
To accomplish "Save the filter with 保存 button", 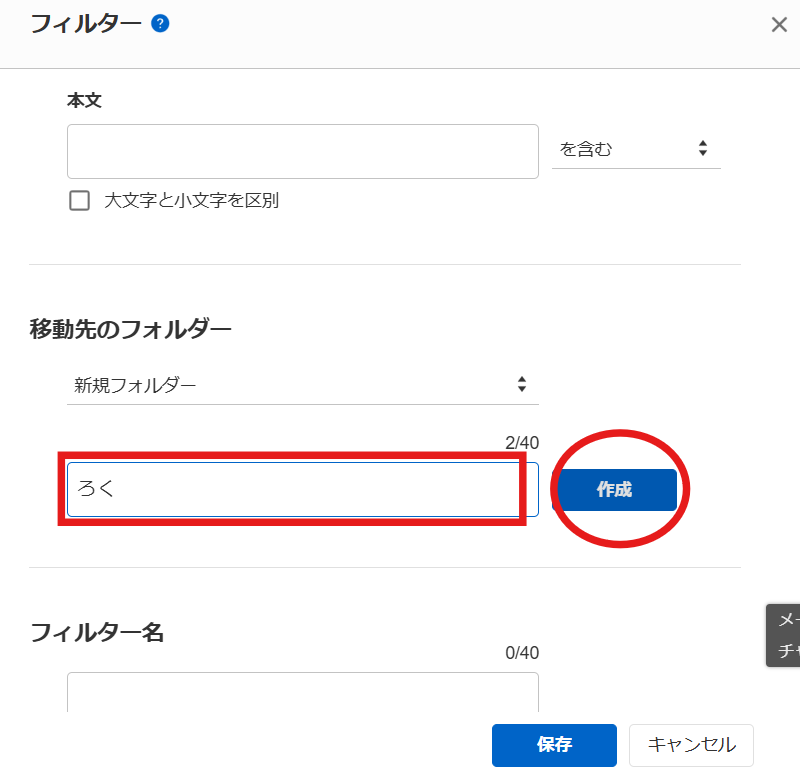I will (554, 745).
